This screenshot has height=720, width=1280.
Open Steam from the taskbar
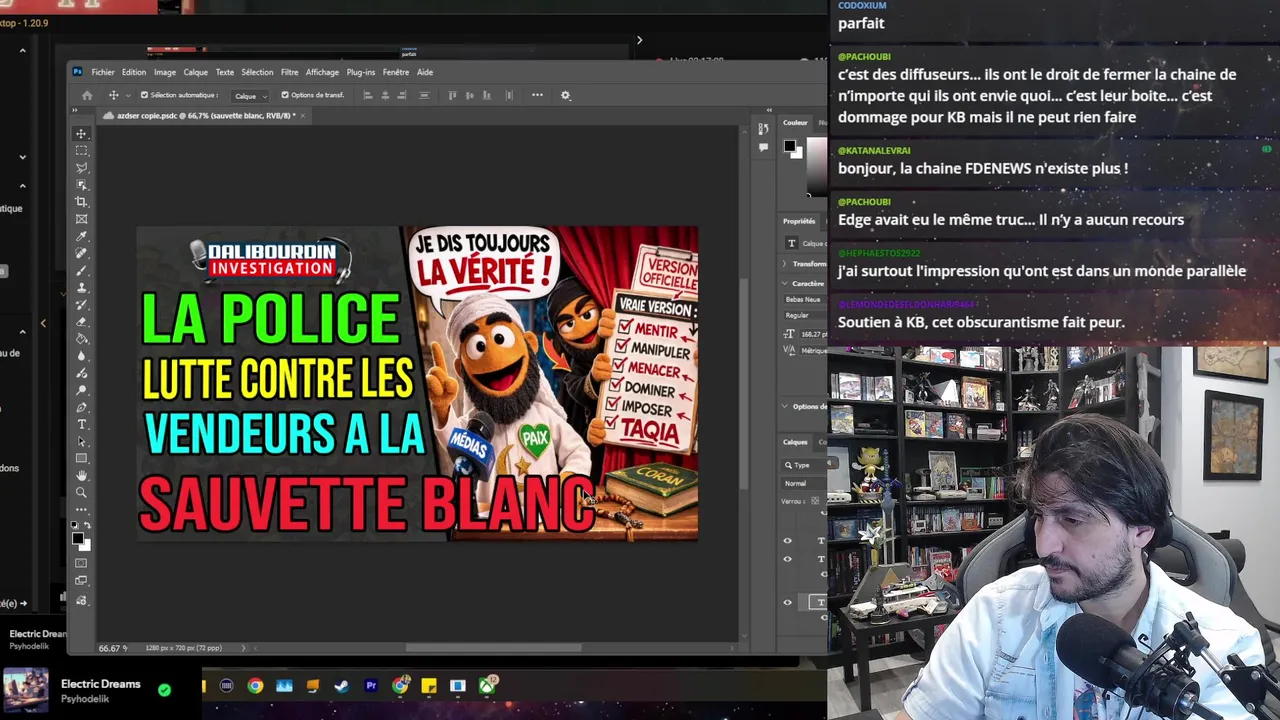(x=342, y=686)
